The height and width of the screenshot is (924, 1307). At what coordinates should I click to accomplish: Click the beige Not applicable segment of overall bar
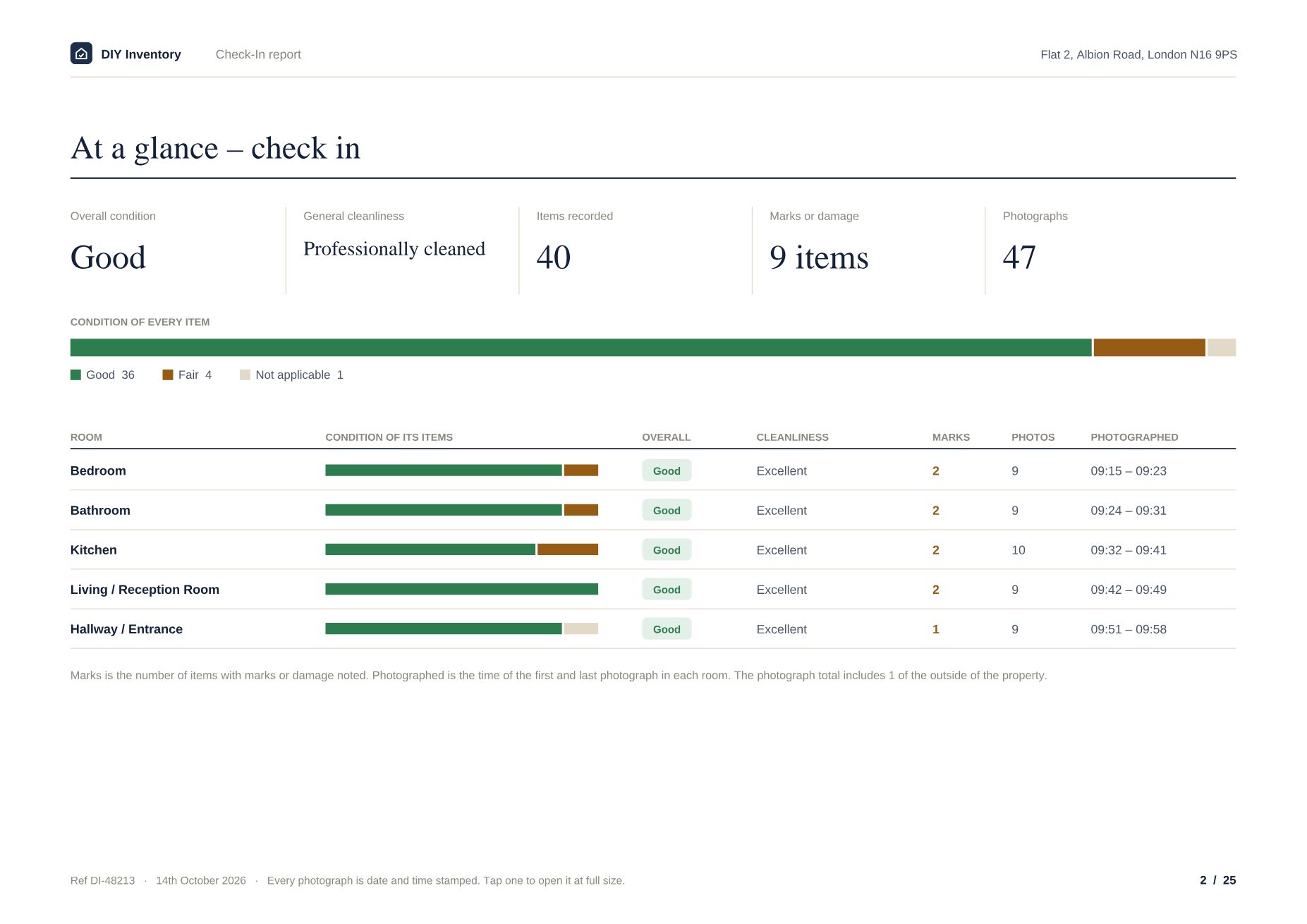pyautogui.click(x=1222, y=348)
